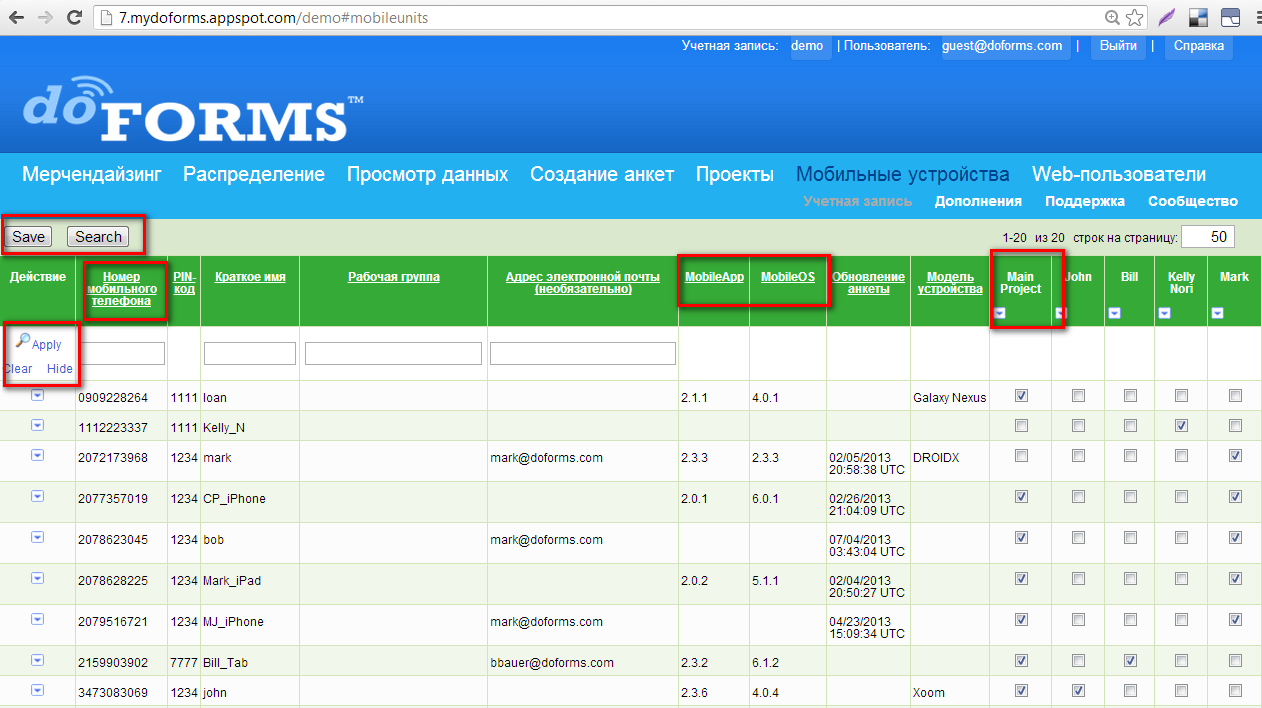The width and height of the screenshot is (1262, 708).
Task: Open the Main Project column dropdown arrow
Action: coord(1000,313)
